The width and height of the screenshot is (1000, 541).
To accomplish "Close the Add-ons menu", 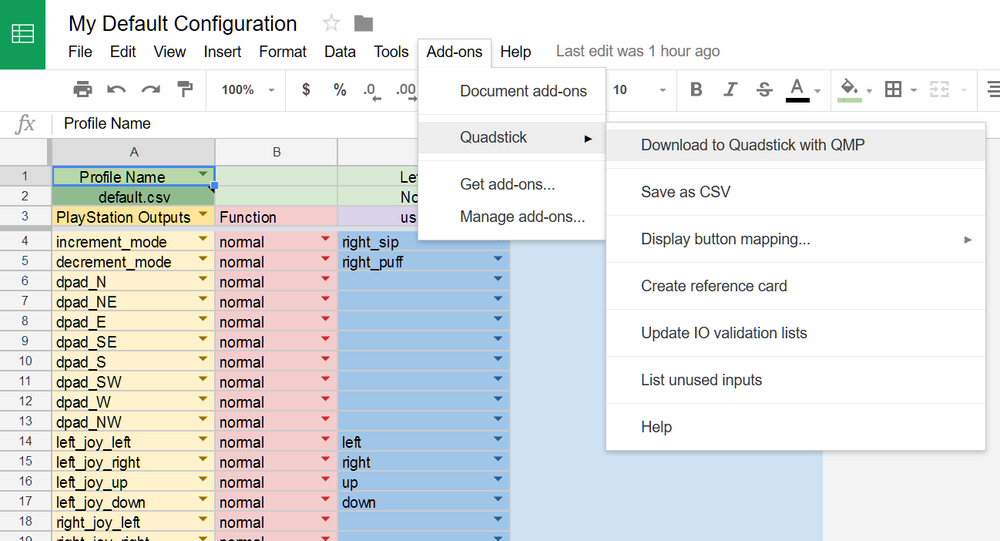I will coord(455,52).
